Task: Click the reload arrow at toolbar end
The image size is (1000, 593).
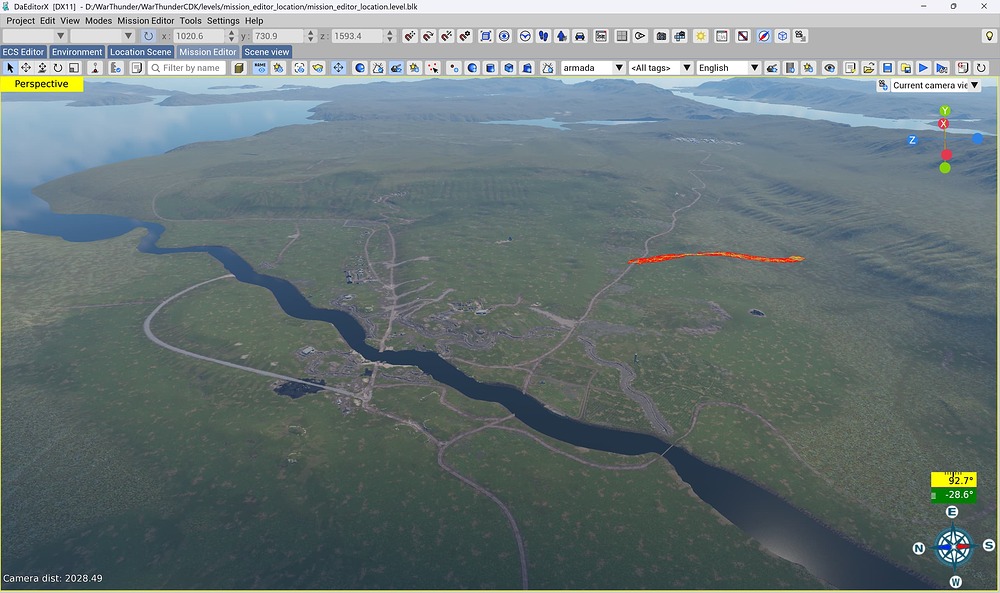Action: pos(981,68)
